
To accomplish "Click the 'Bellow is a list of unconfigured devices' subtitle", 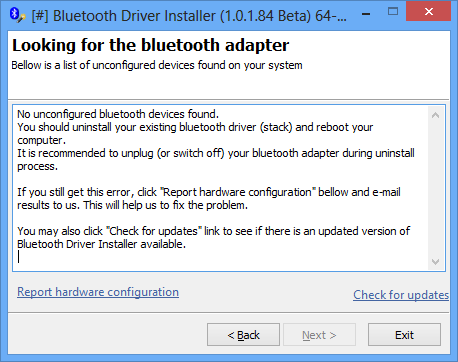I will point(157,65).
